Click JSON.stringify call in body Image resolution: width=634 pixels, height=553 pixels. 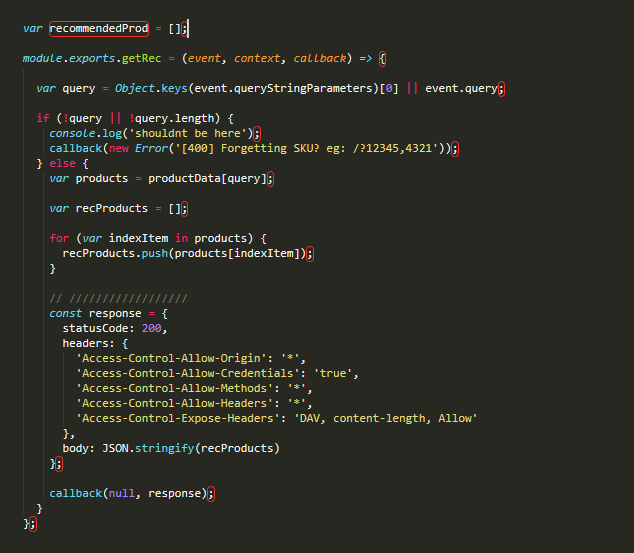point(191,448)
